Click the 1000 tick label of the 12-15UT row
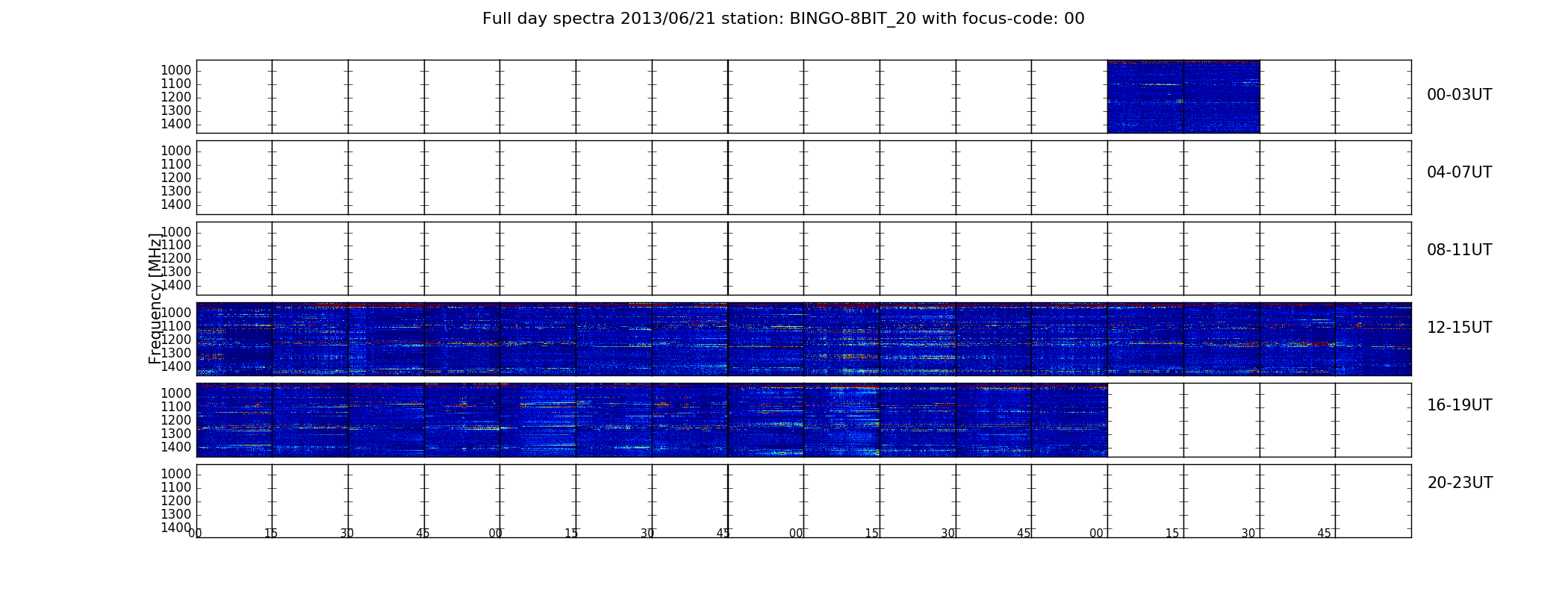Image resolution: width=1568 pixels, height=597 pixels. click(176, 313)
